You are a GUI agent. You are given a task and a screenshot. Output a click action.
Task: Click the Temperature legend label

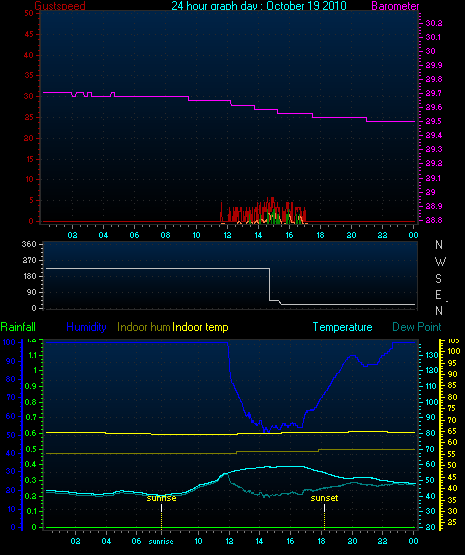tap(342, 327)
